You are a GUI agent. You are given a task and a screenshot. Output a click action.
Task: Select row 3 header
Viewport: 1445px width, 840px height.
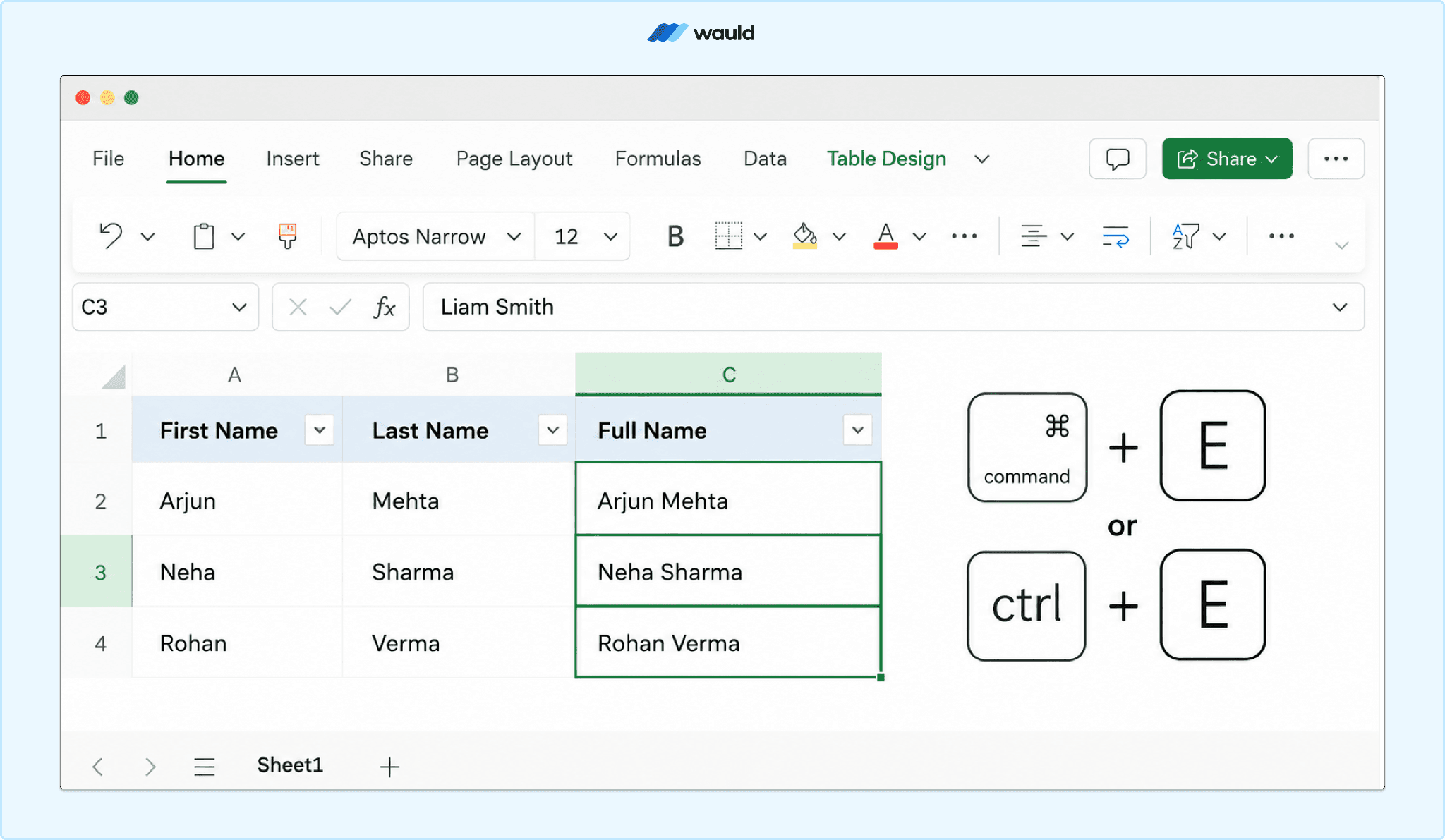coord(97,571)
